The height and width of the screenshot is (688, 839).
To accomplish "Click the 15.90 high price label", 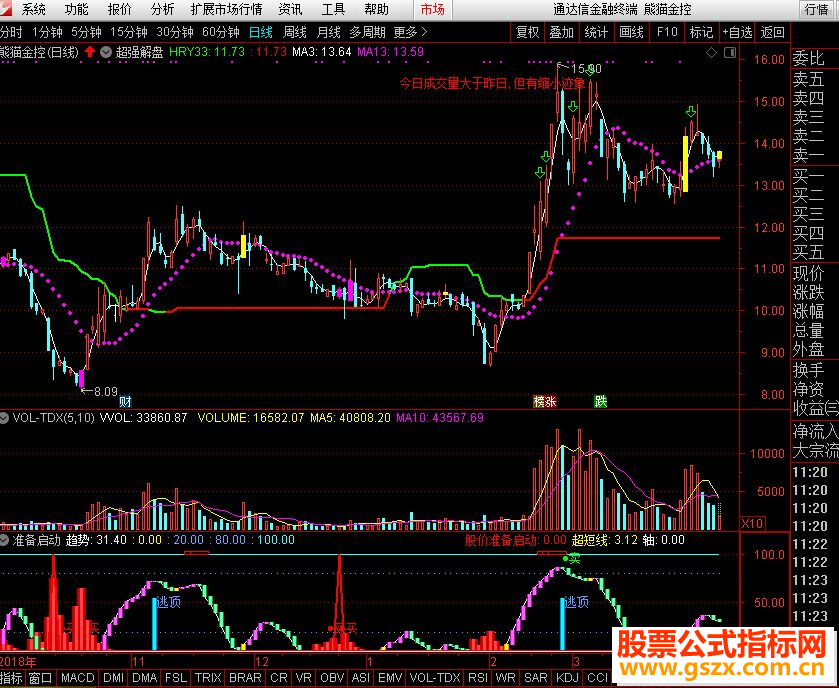I will (x=586, y=69).
